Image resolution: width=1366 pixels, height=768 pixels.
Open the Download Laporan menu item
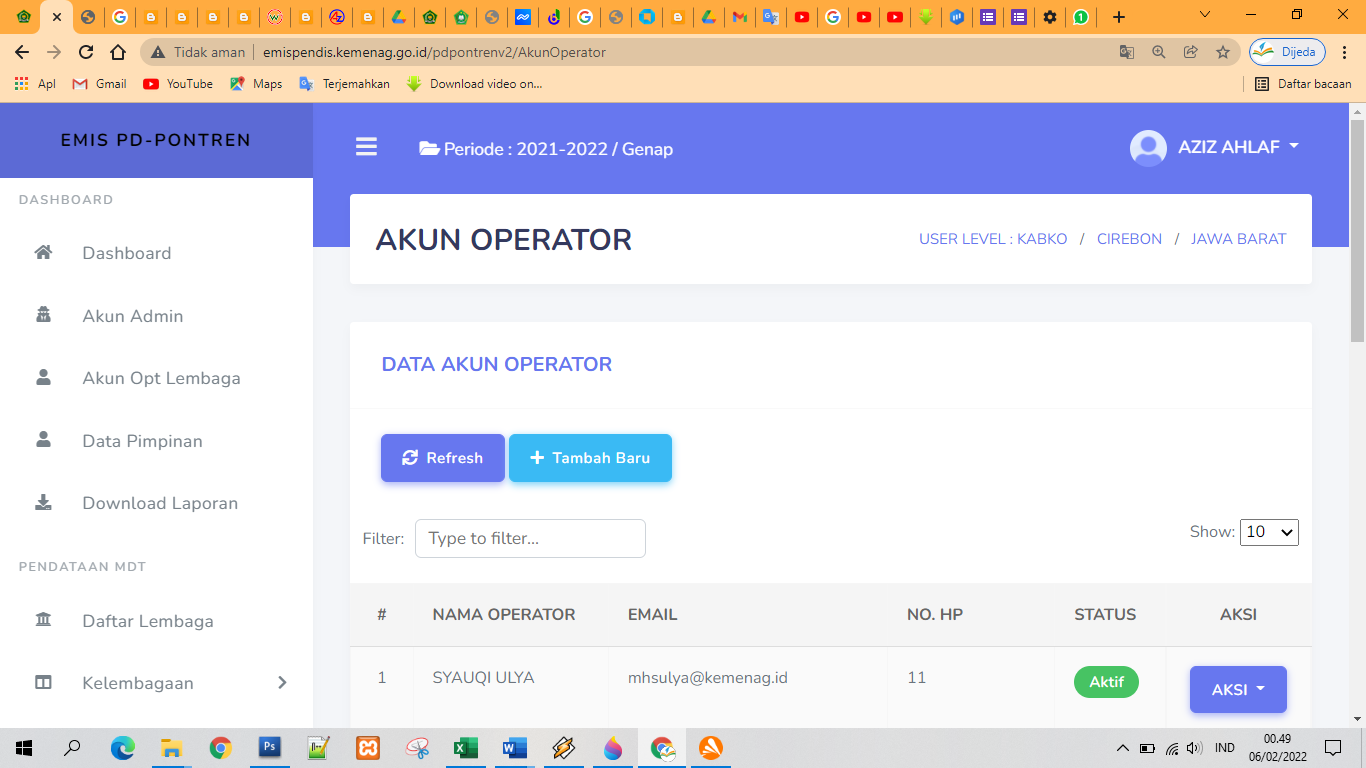click(160, 503)
